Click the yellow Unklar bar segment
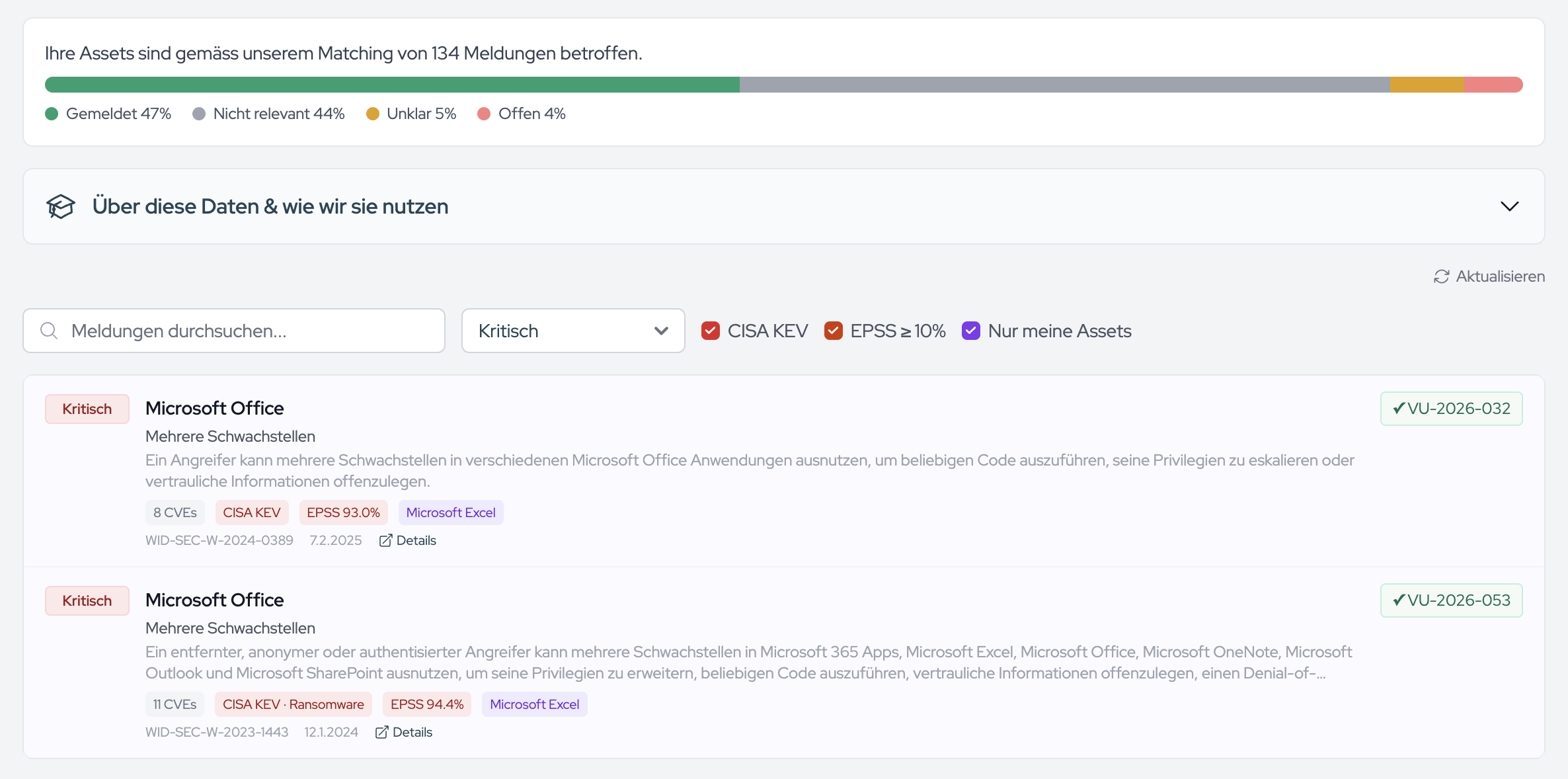Screen dimensions: 1568x779 (x=1428, y=85)
